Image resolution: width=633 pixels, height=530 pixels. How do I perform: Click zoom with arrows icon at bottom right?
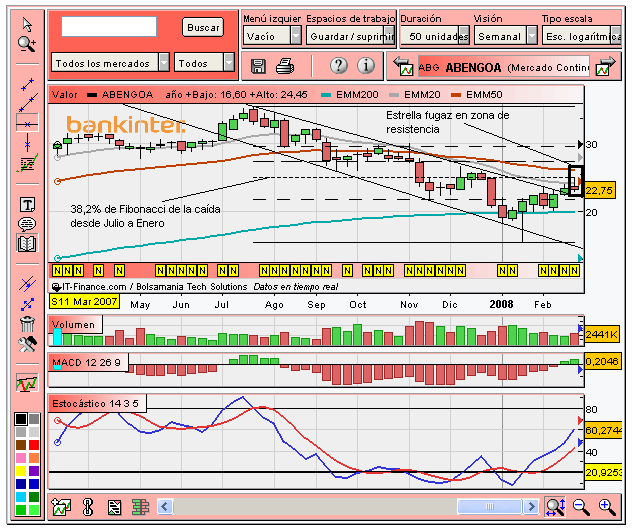pos(555,507)
